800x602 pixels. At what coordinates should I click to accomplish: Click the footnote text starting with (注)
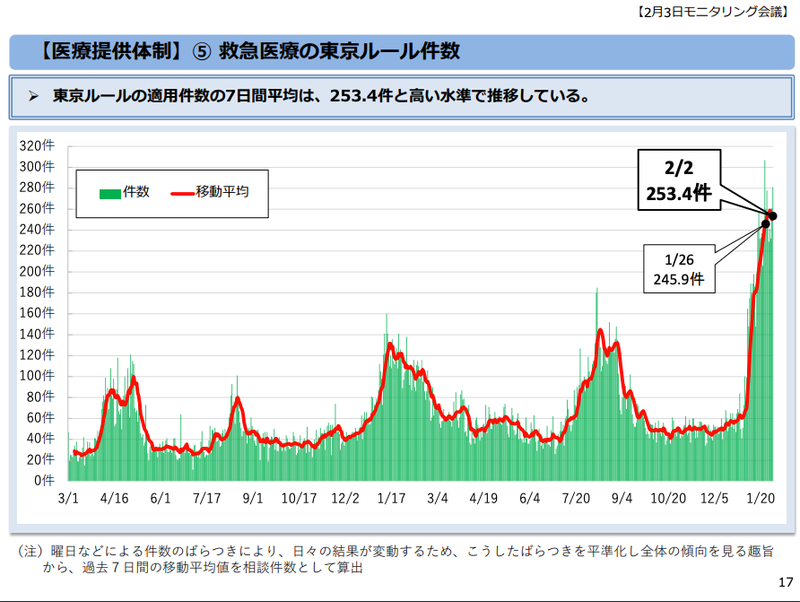coord(395,559)
